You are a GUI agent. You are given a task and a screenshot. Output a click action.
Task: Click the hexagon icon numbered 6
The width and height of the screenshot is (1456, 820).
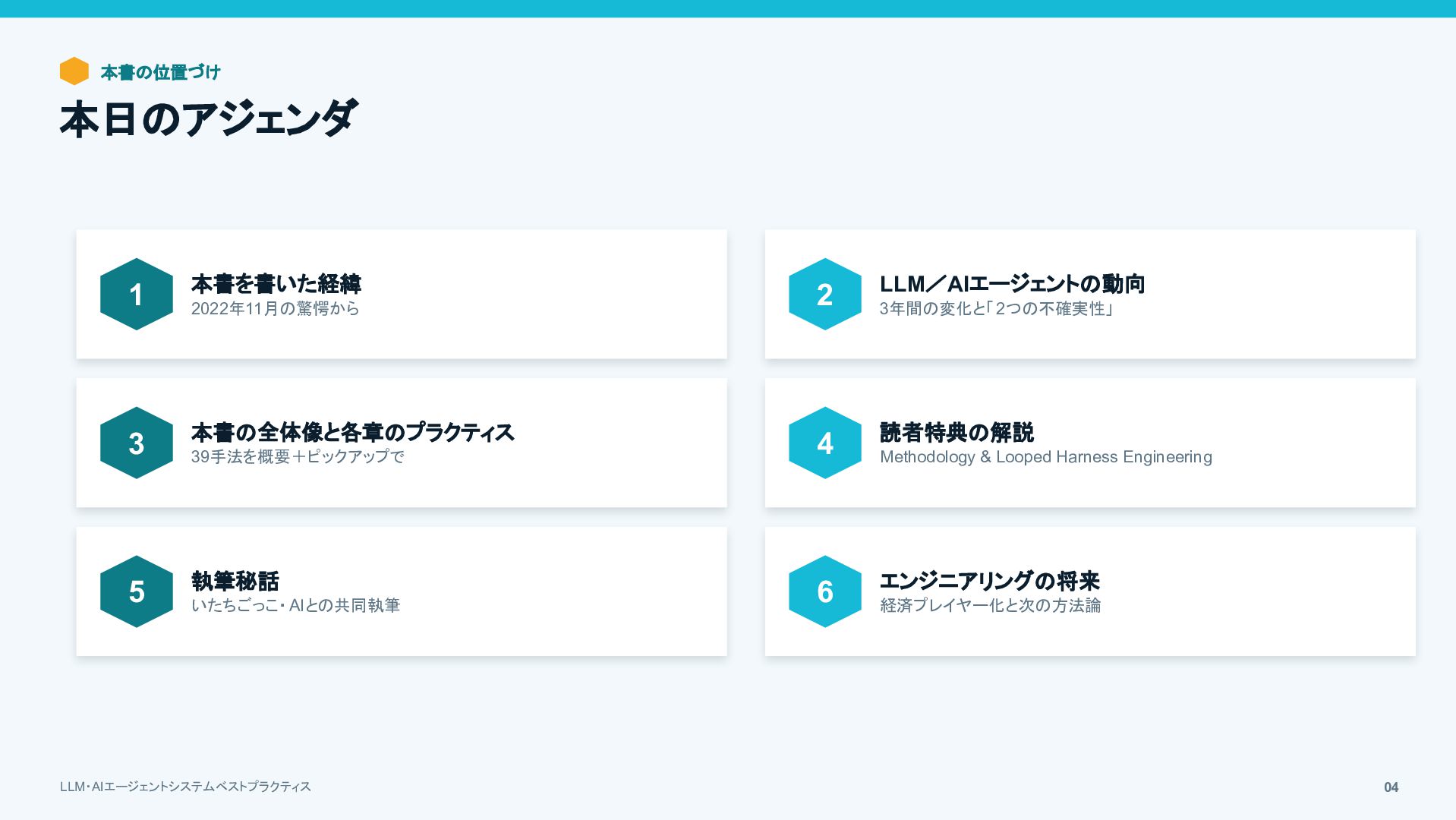click(825, 591)
